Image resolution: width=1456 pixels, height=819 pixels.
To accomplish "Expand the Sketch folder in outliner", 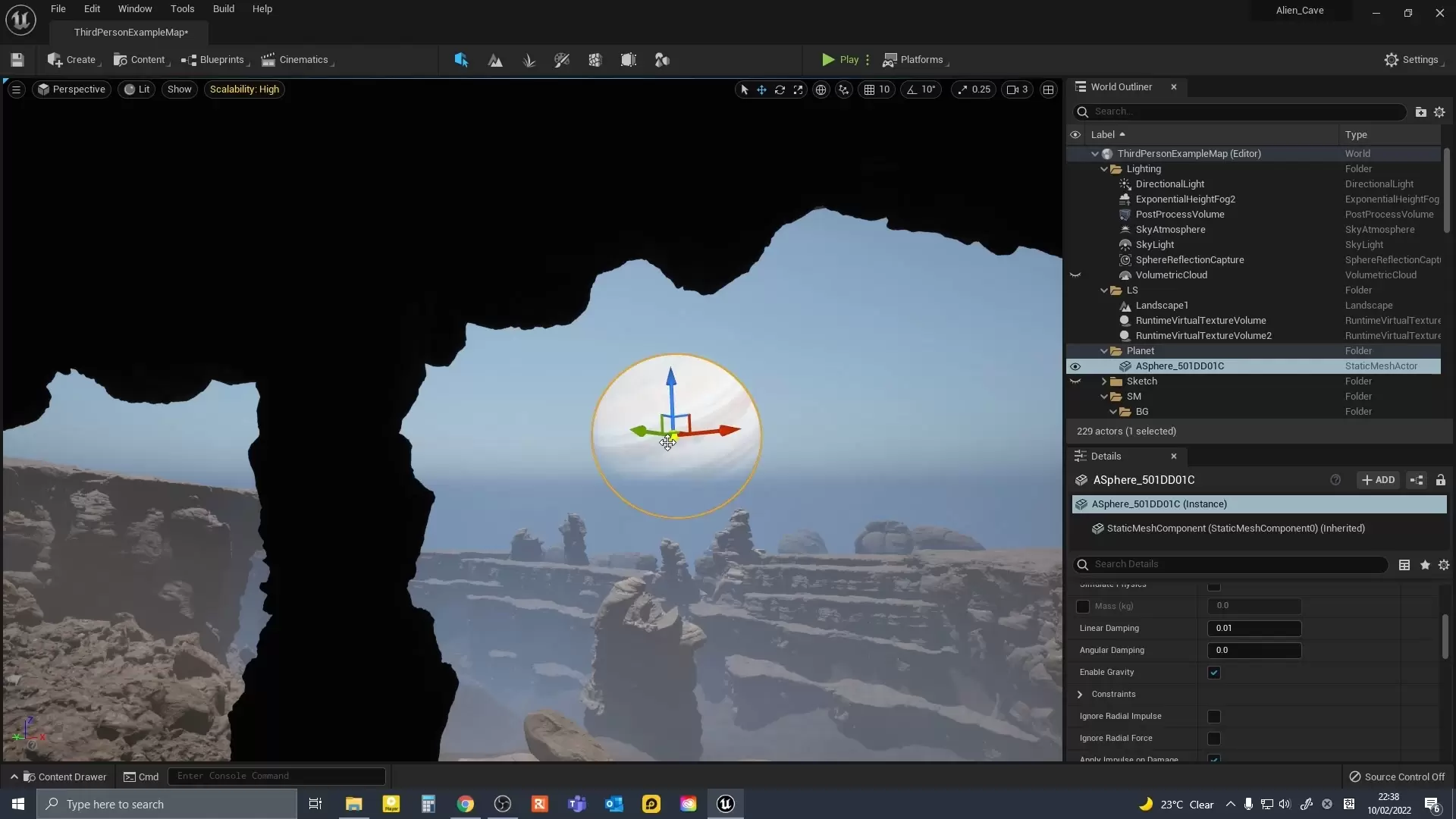I will tap(1104, 381).
